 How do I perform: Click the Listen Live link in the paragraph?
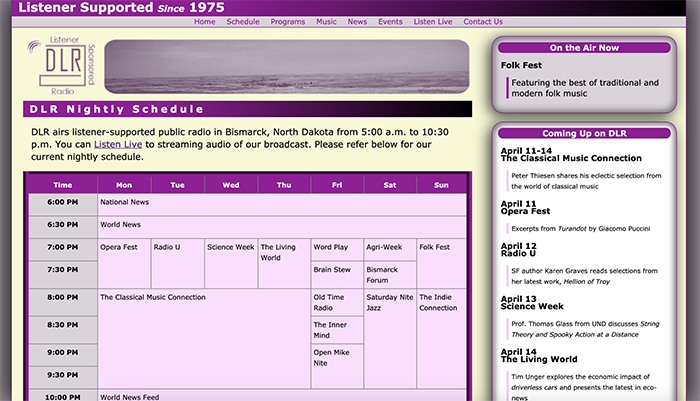(120, 144)
